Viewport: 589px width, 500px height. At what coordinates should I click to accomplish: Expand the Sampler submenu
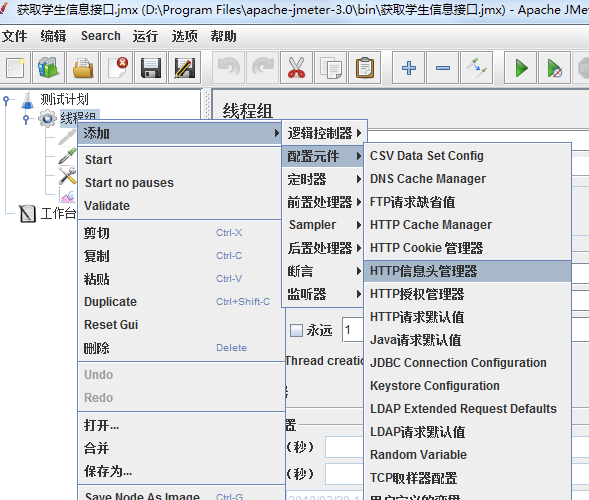pyautogui.click(x=323, y=225)
